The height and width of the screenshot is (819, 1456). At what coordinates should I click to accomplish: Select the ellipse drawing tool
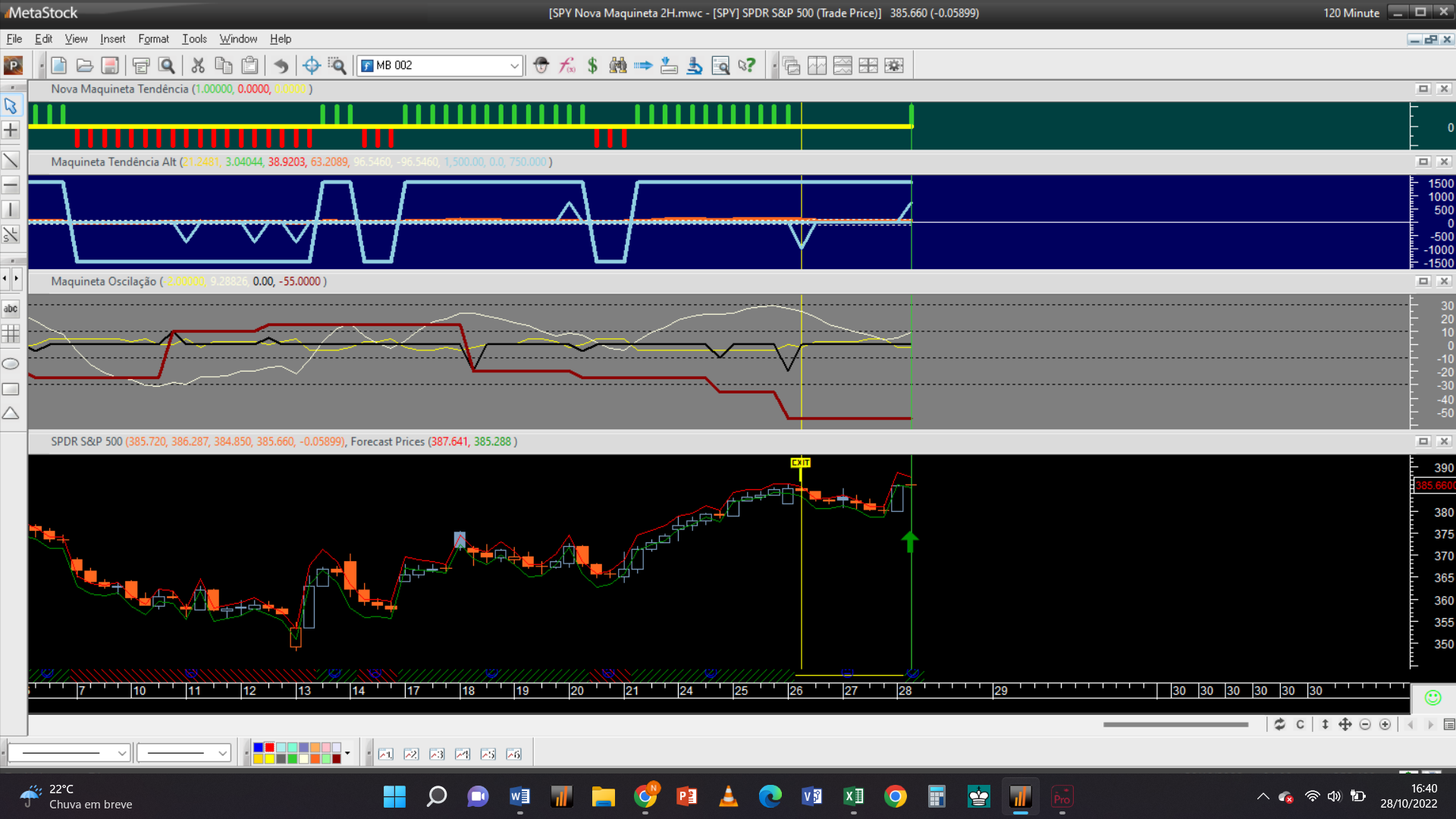(11, 364)
